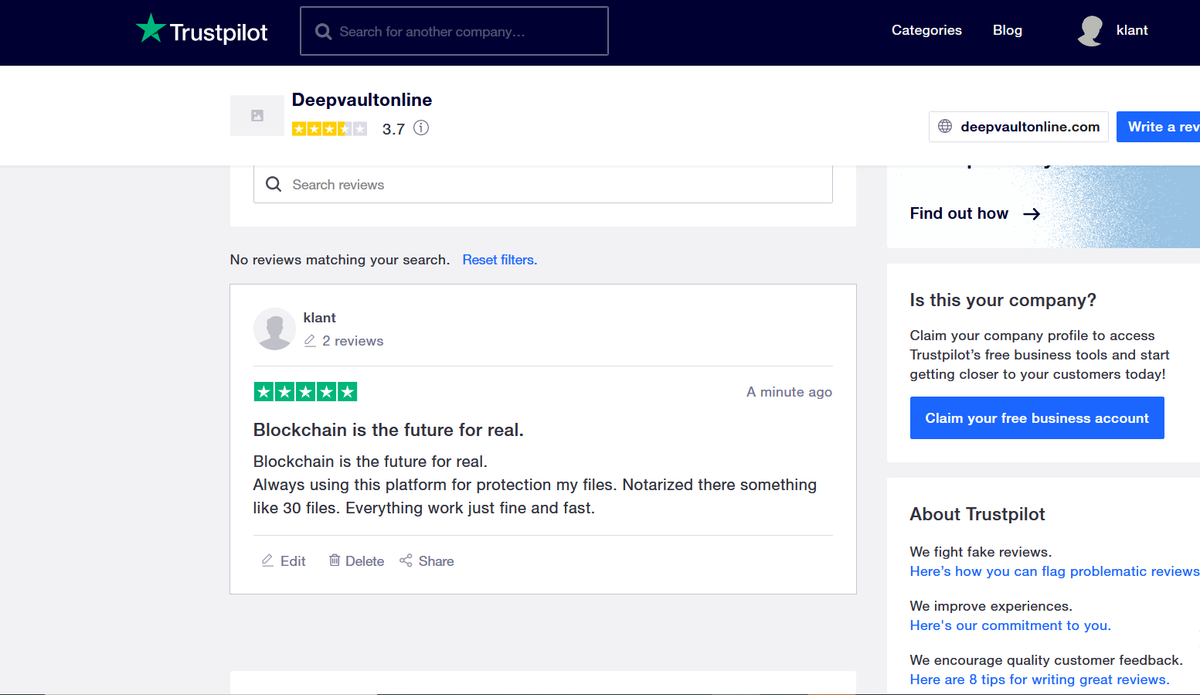This screenshot has height=695, width=1200.
Task: Click the pencil icon beside 2 reviews
Action: coord(310,341)
